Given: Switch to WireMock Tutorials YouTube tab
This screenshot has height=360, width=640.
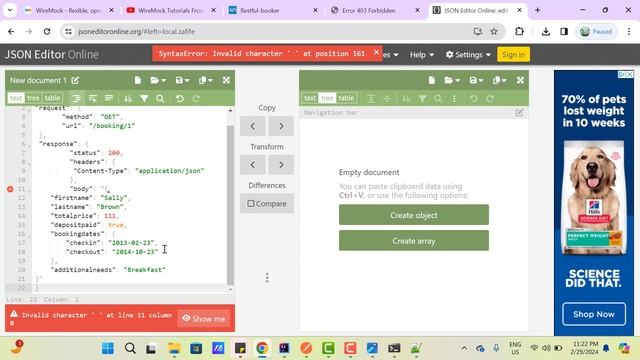Looking at the screenshot, I should (x=171, y=11).
